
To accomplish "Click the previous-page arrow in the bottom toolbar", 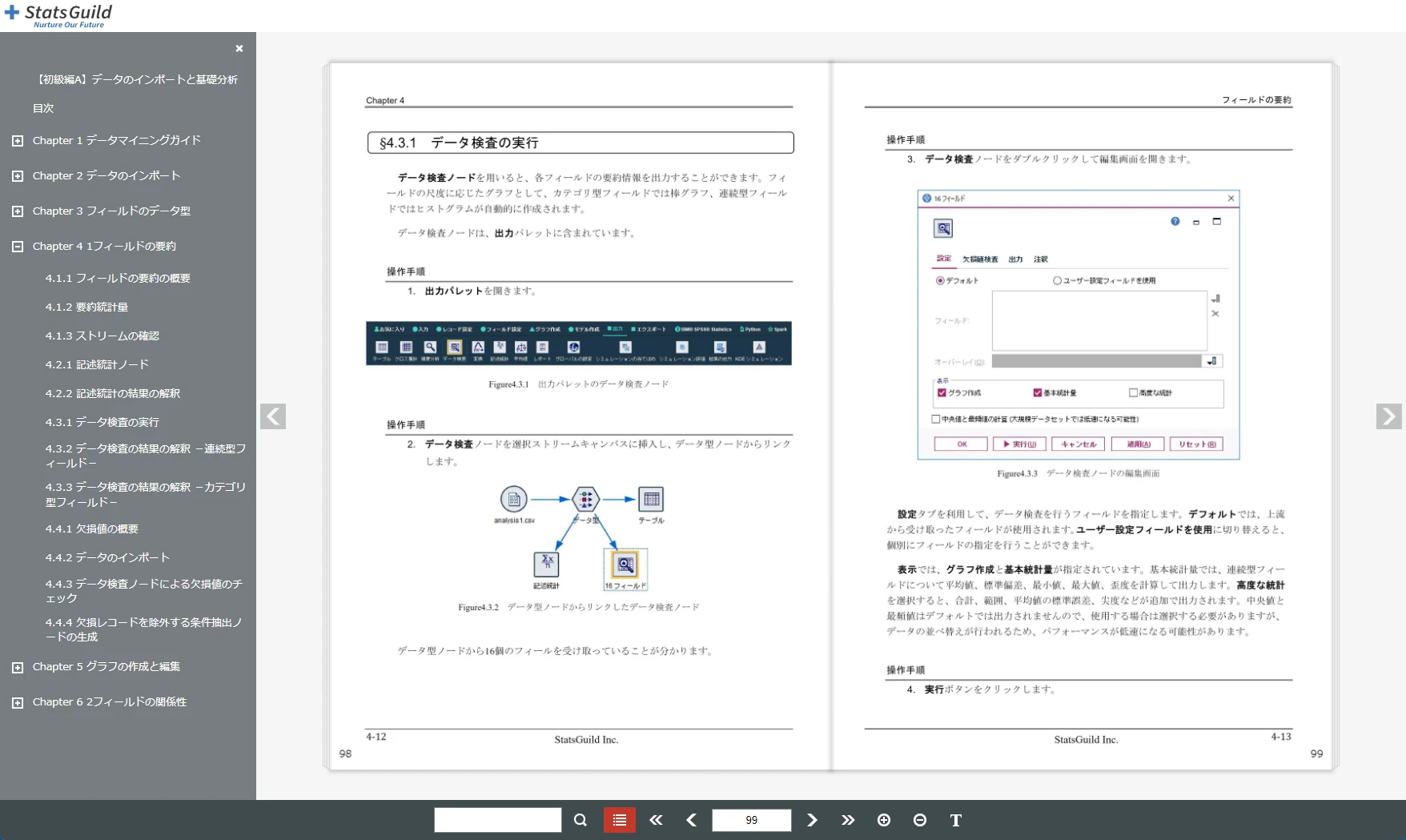I will coord(691,820).
